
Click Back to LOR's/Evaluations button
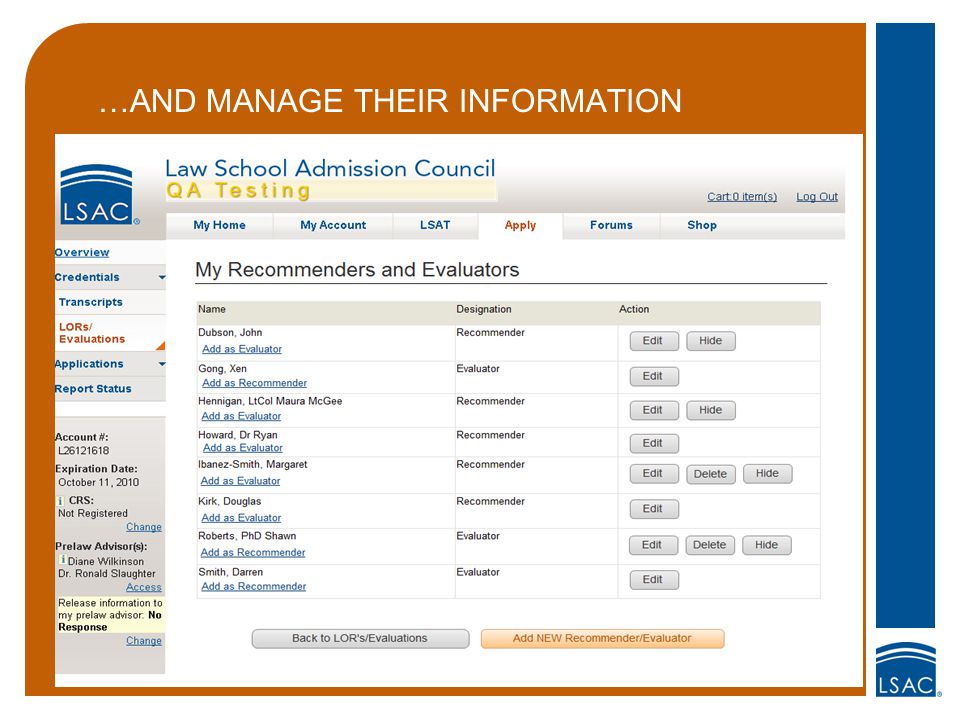(360, 639)
